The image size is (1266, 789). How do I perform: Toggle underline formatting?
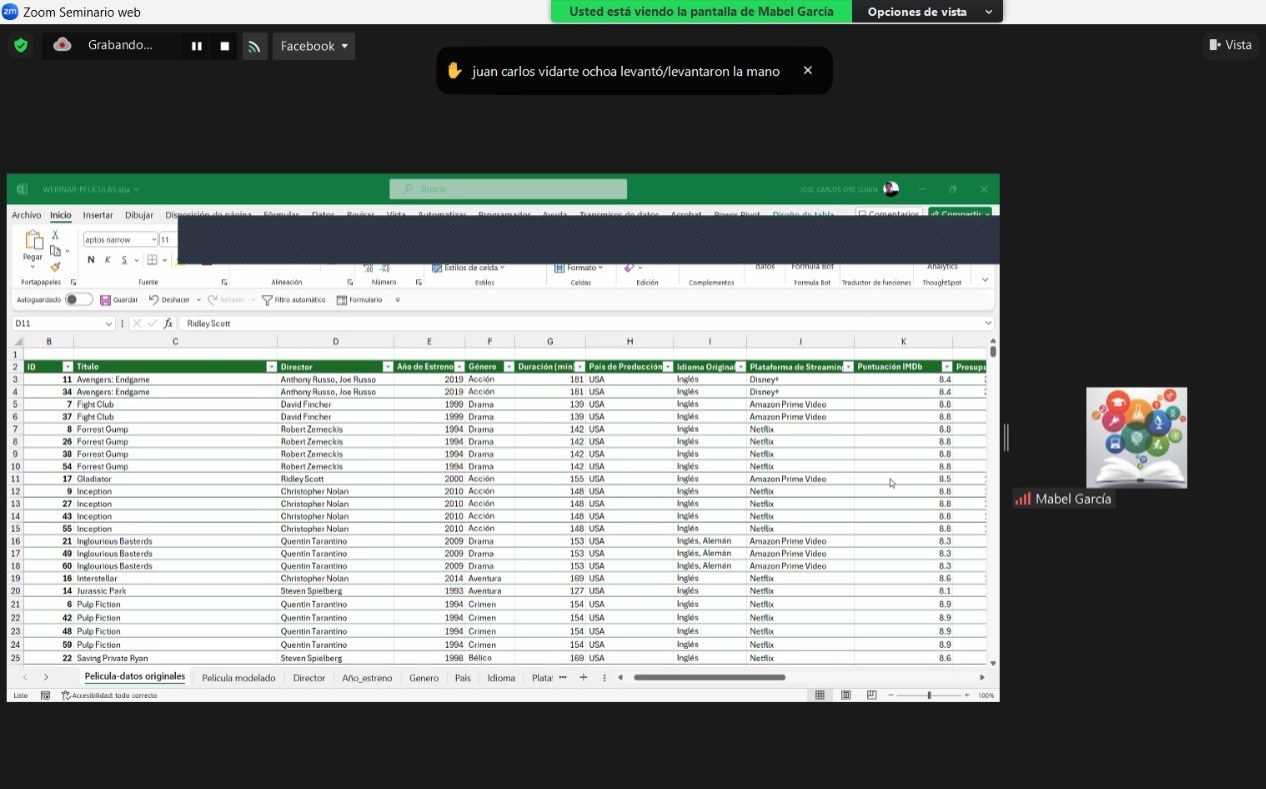tap(124, 260)
